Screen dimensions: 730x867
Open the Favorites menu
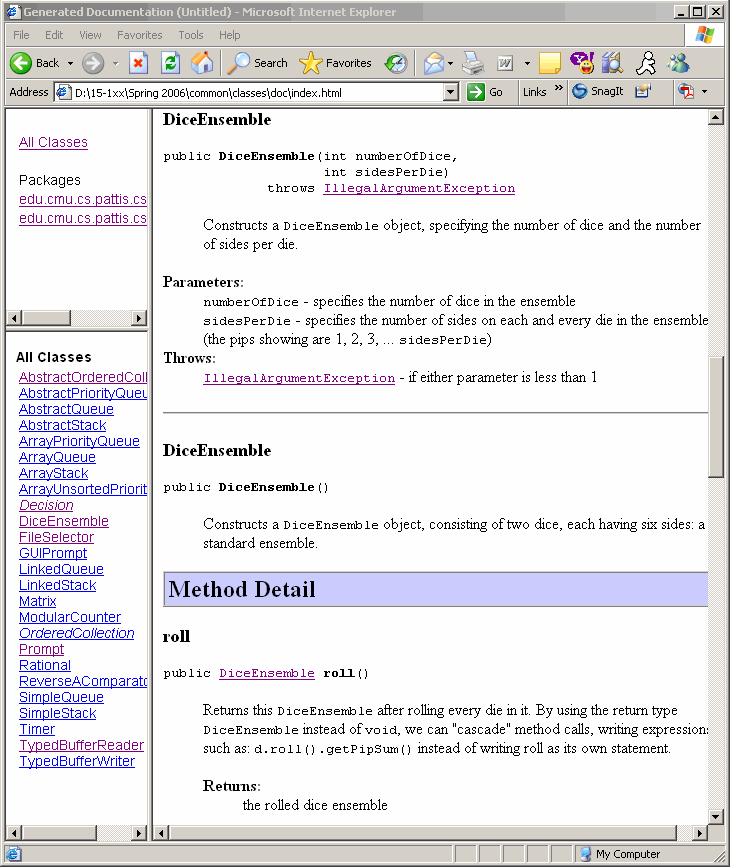139,35
